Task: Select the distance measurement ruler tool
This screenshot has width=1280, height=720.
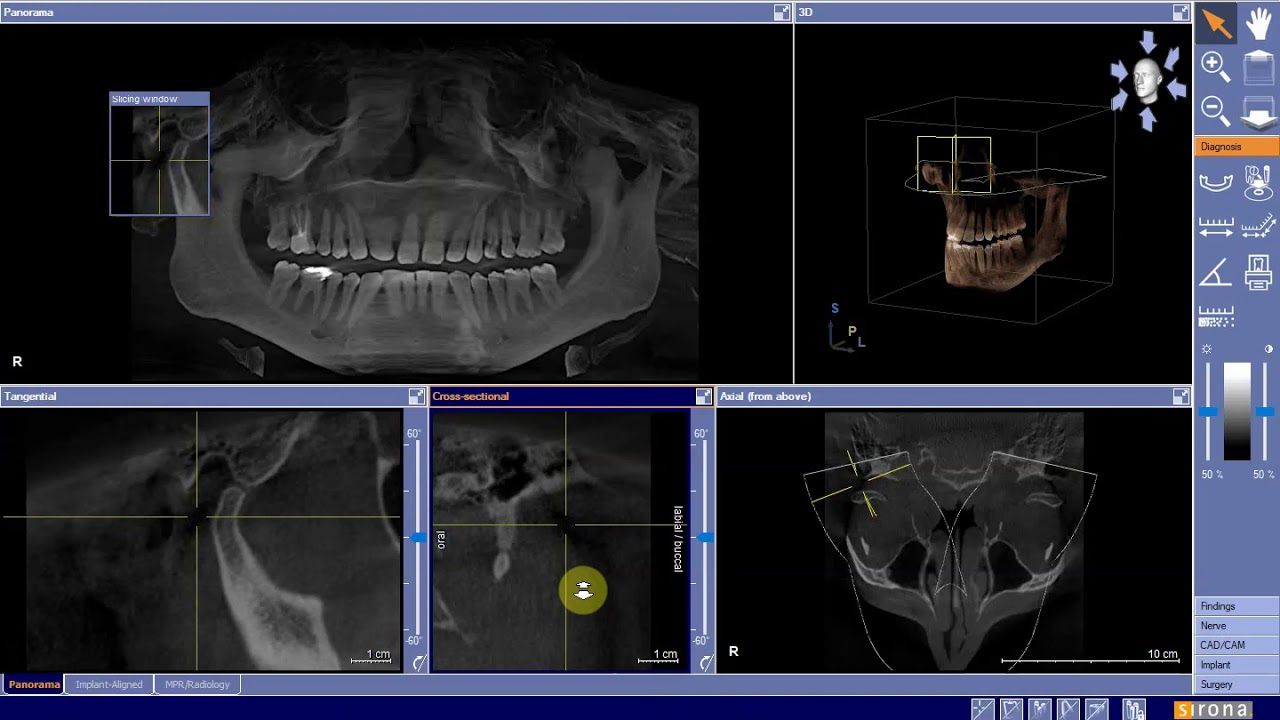Action: pyautogui.click(x=1216, y=227)
